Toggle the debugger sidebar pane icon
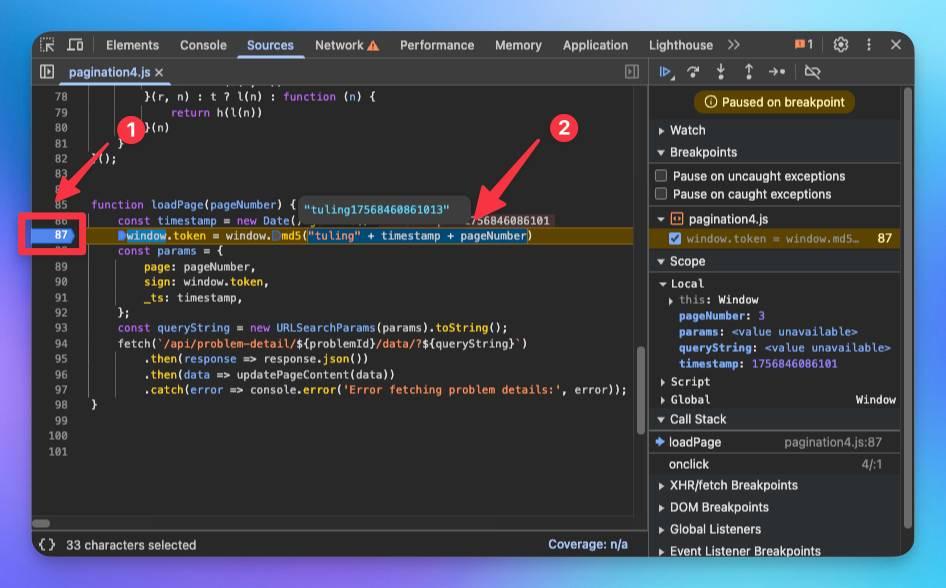This screenshot has height=588, width=946. tap(632, 72)
